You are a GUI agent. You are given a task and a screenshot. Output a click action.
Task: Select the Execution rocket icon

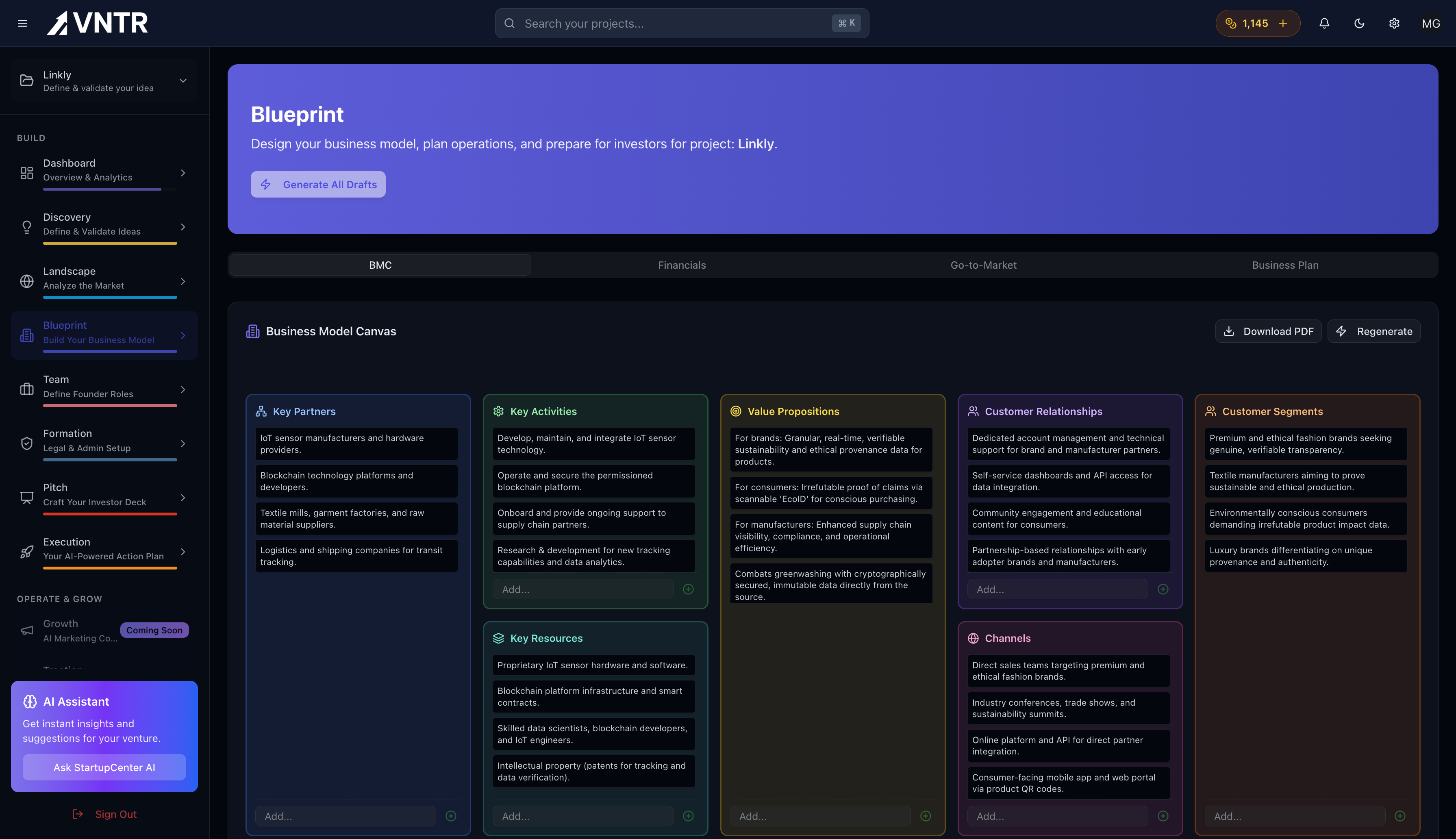[26, 552]
